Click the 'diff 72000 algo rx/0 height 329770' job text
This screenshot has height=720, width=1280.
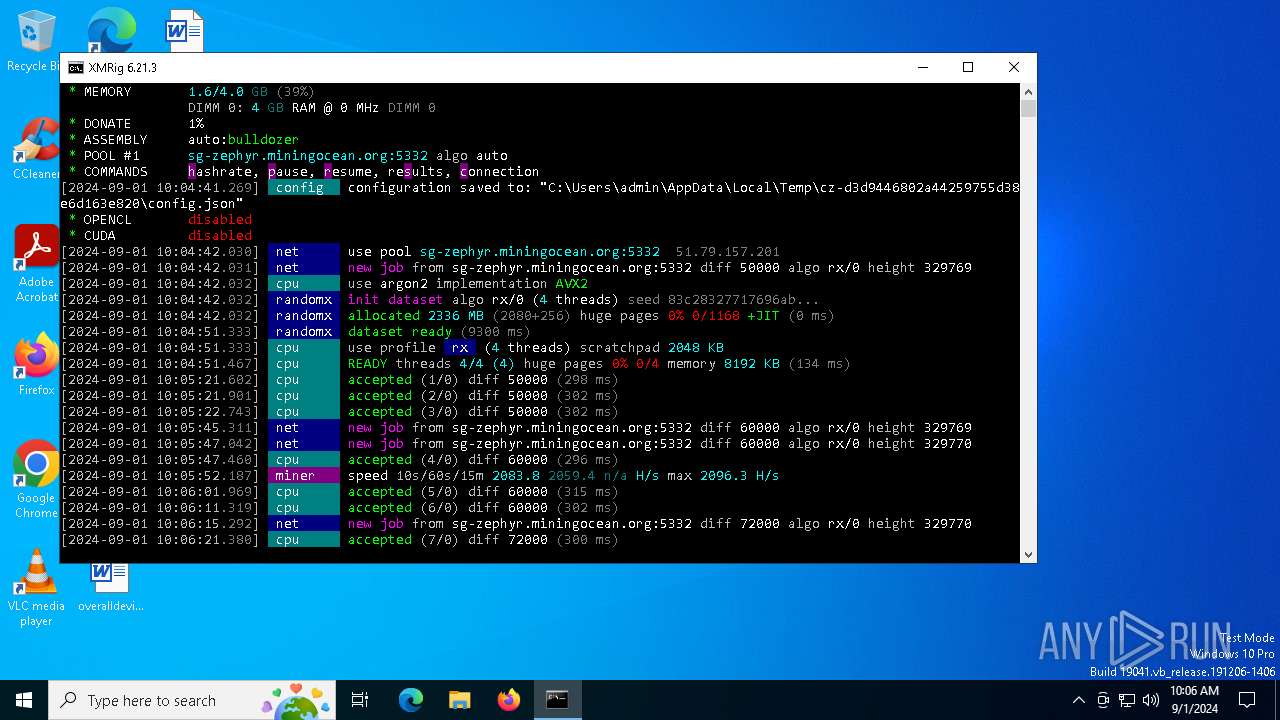click(x=836, y=524)
